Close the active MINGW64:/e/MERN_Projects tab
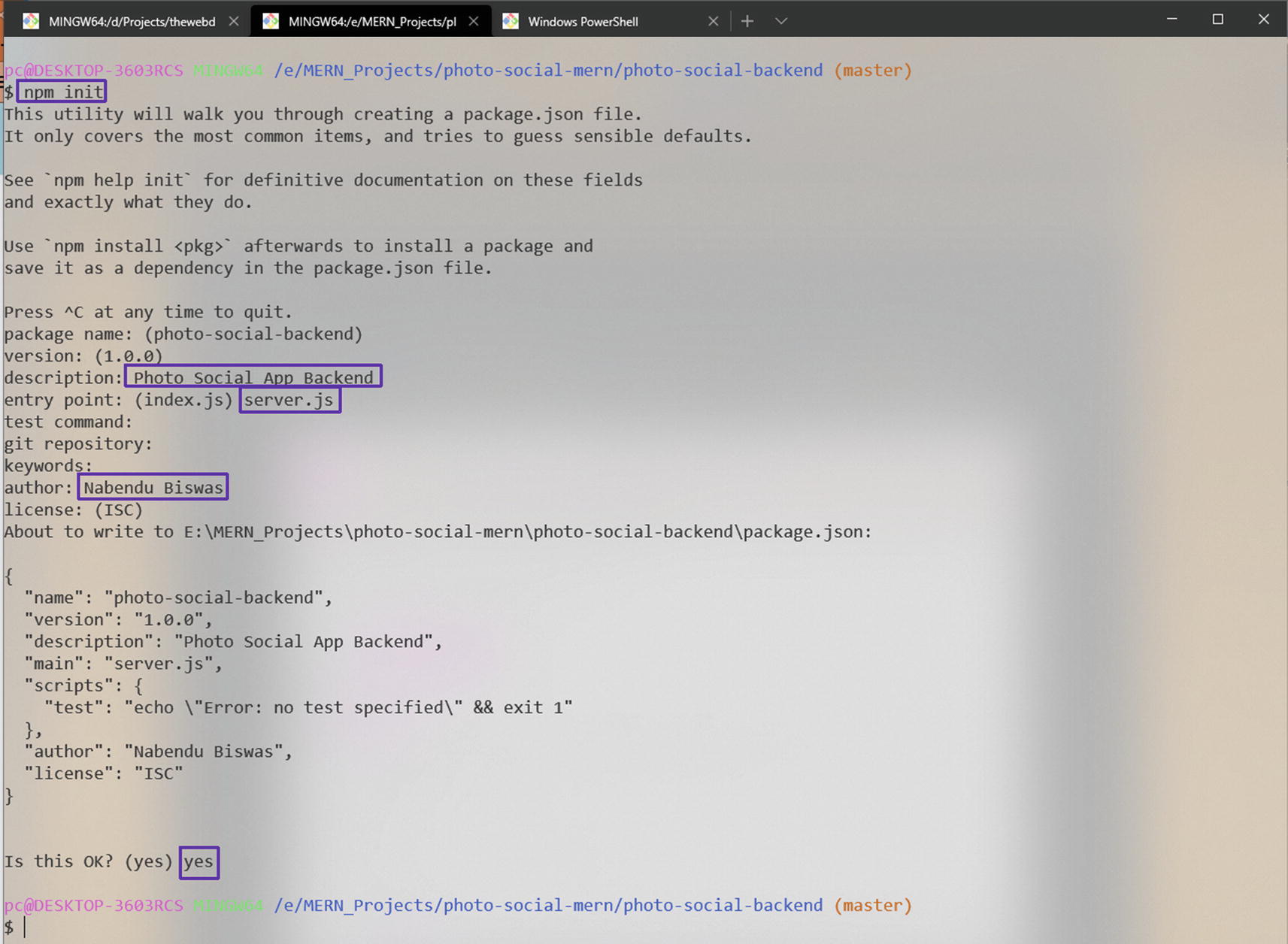 (474, 21)
